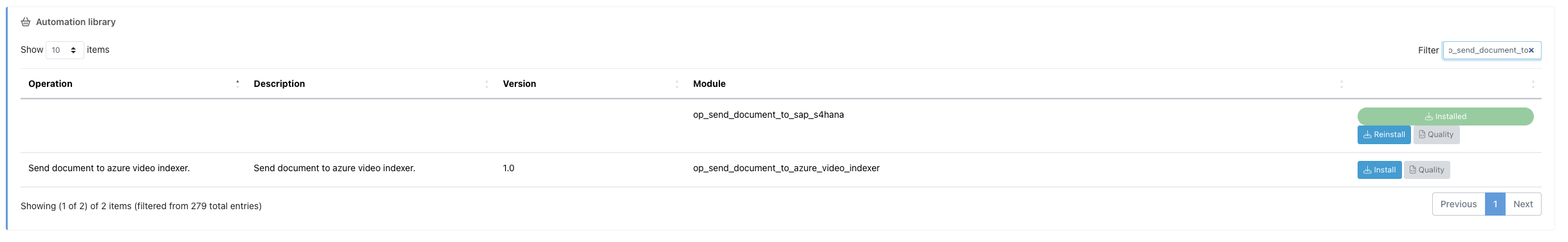Sort the last actions column arrow
This screenshot has width=1568, height=242.
[x=1533, y=84]
